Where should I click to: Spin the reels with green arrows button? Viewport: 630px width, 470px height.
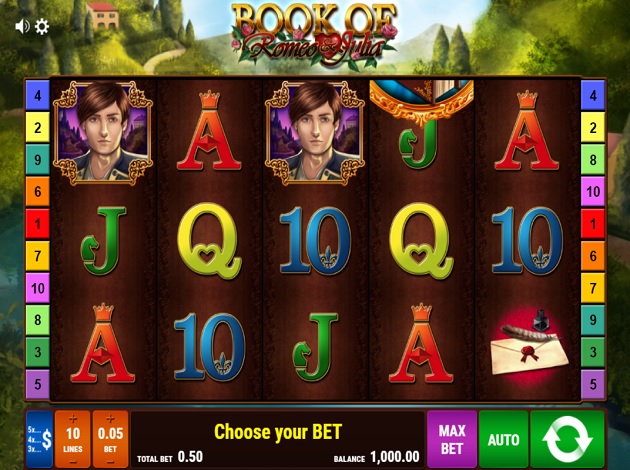567,439
